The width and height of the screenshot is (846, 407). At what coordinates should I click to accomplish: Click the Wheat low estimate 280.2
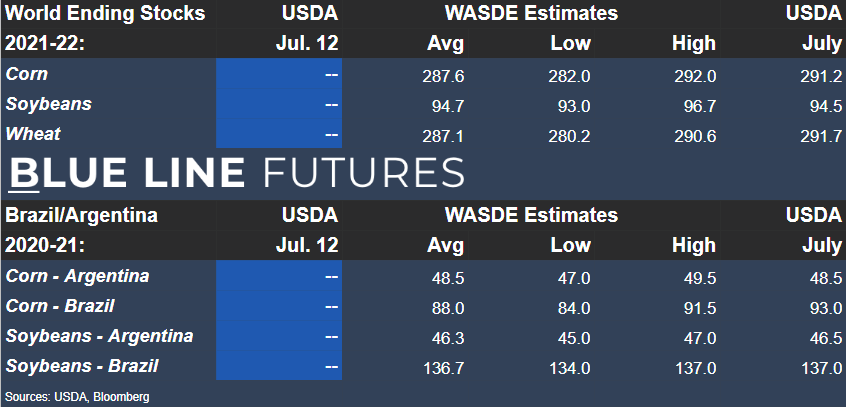click(569, 136)
